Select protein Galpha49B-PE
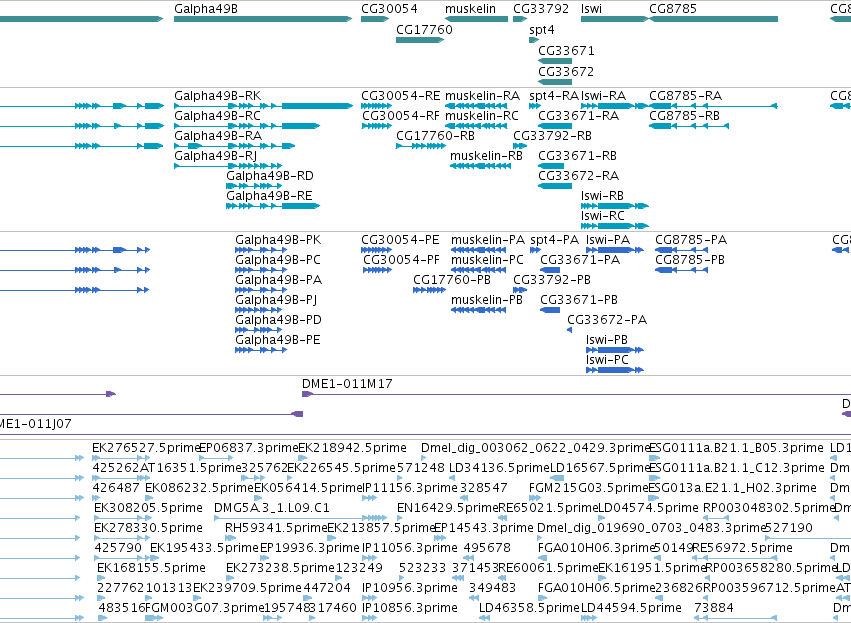This screenshot has height=623, width=851. (x=278, y=340)
